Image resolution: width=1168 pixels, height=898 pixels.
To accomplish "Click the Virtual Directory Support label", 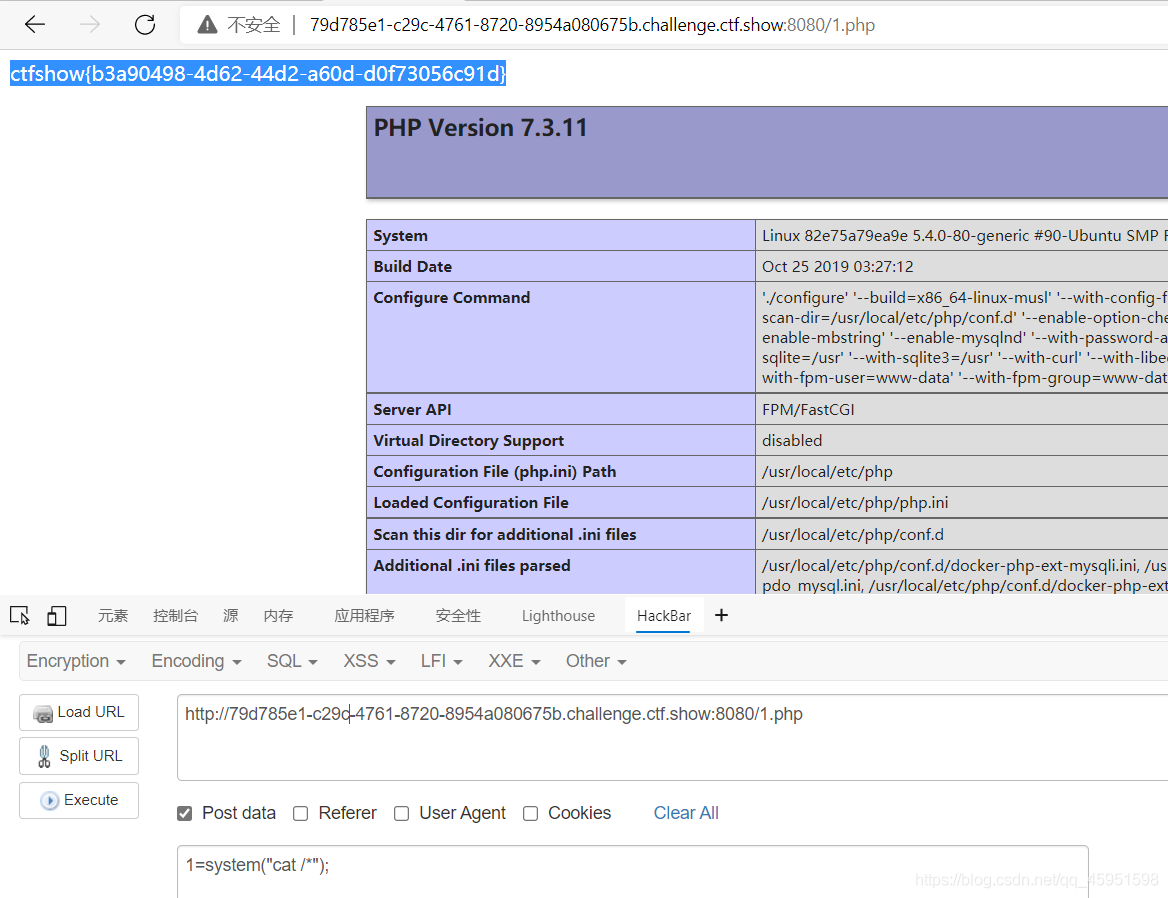I will pyautogui.click(x=469, y=441).
